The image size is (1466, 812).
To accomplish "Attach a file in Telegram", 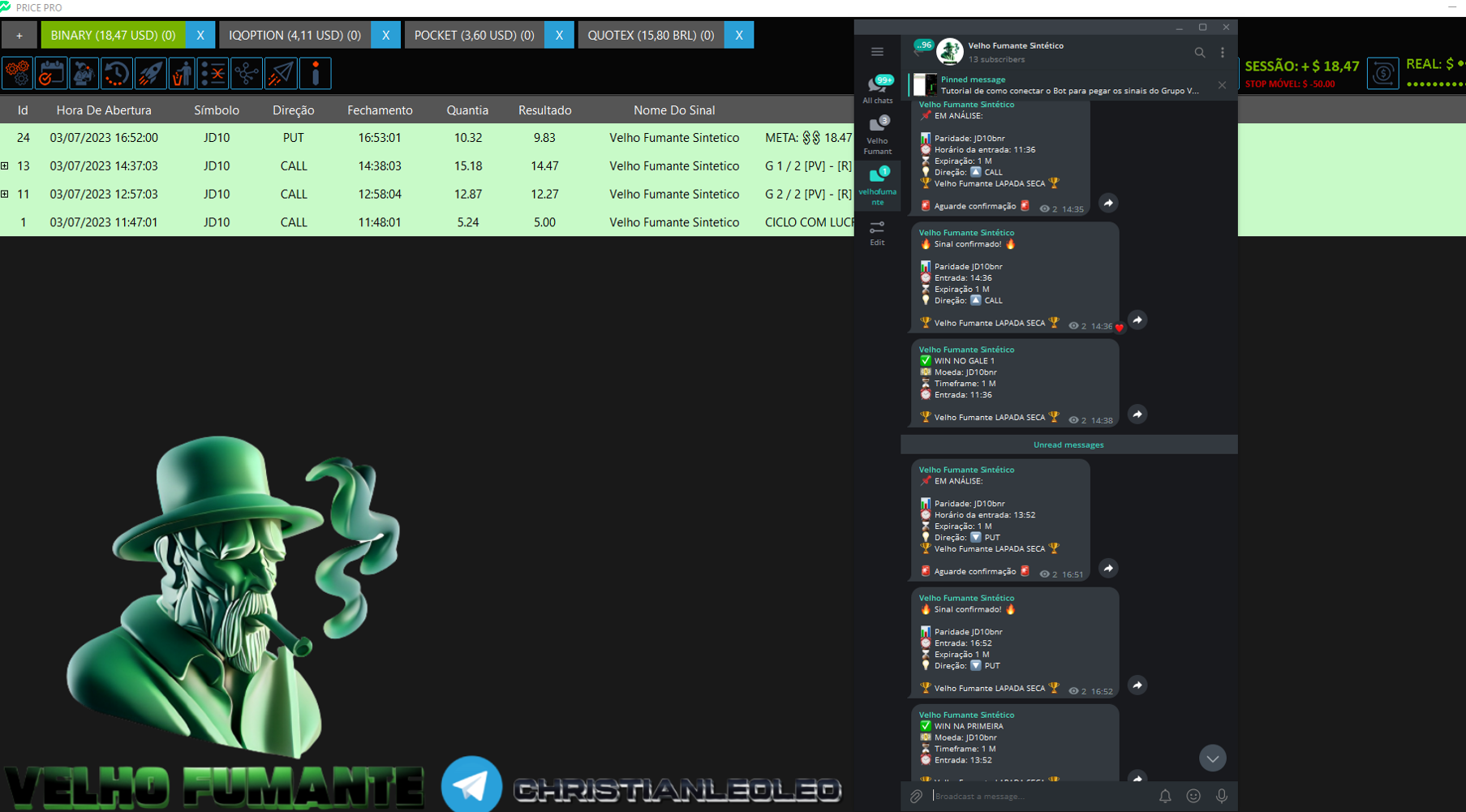I will pos(916,797).
